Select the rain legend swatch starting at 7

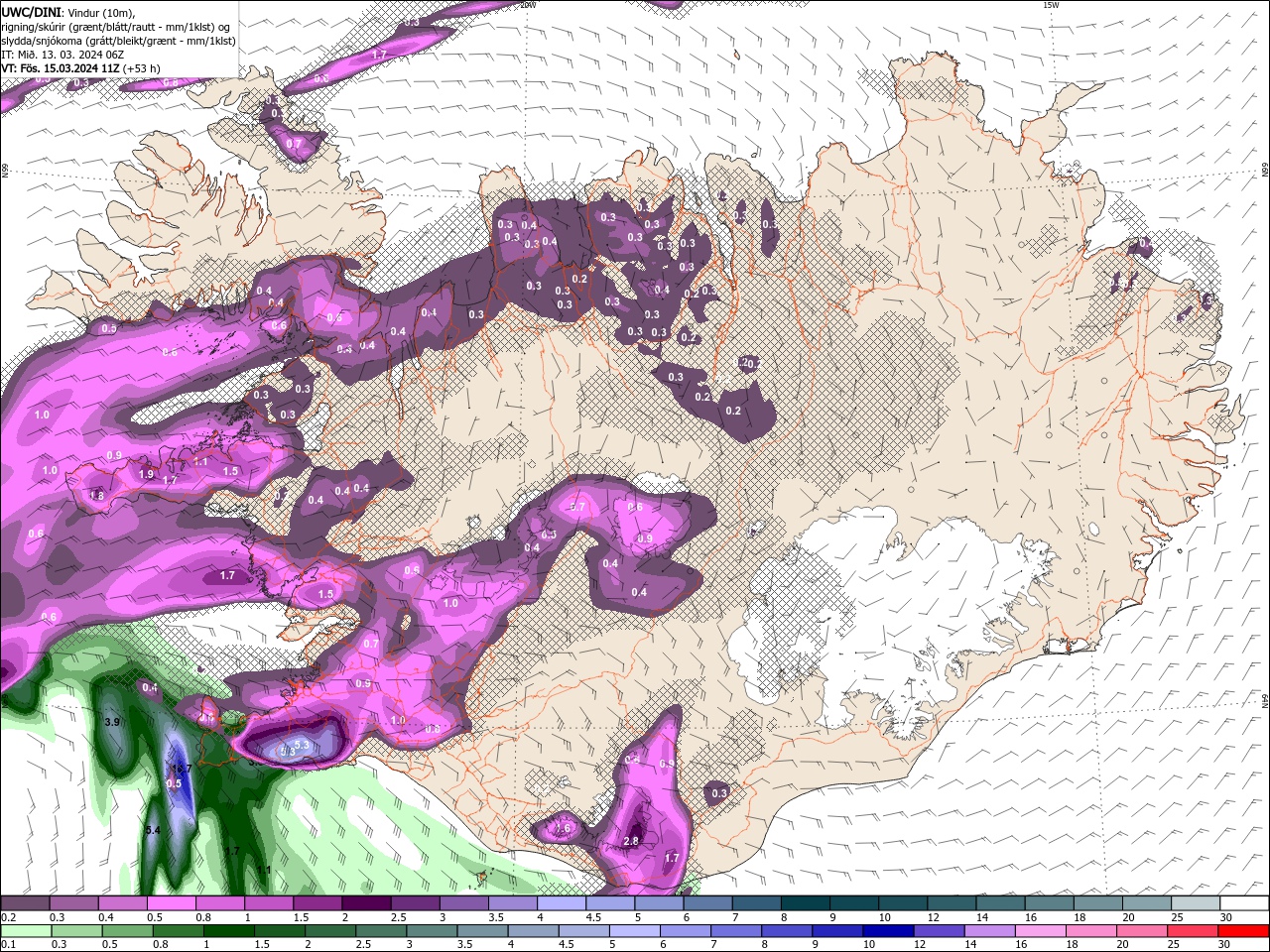point(736,931)
